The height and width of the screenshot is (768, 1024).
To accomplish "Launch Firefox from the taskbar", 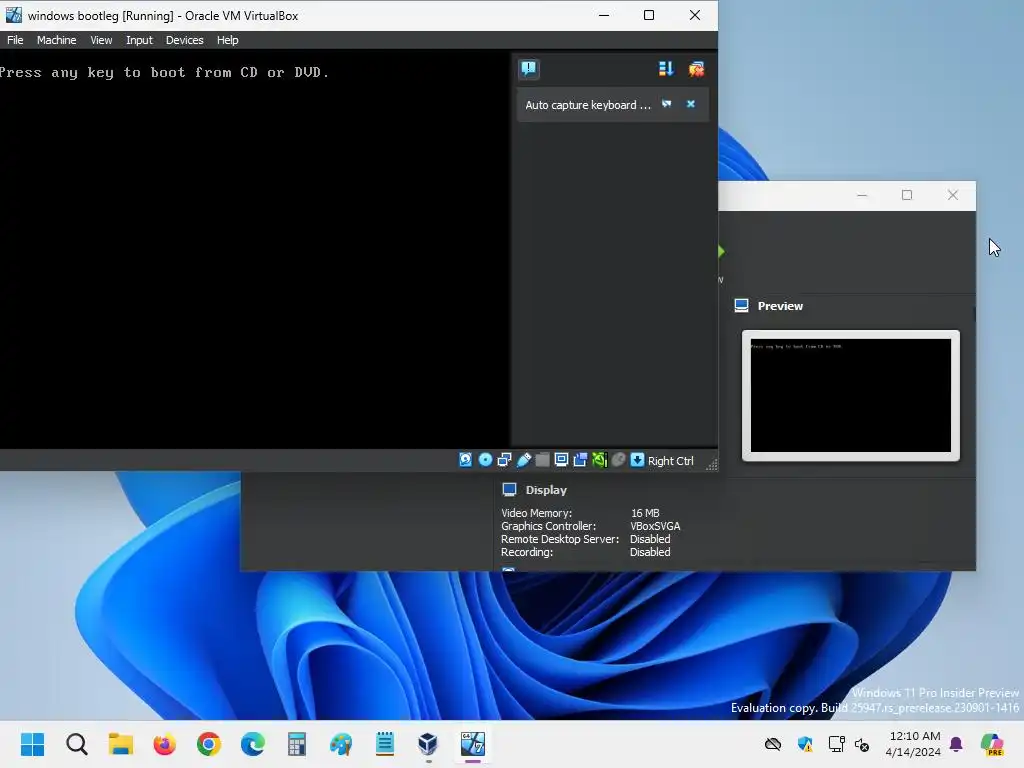I will tap(165, 744).
